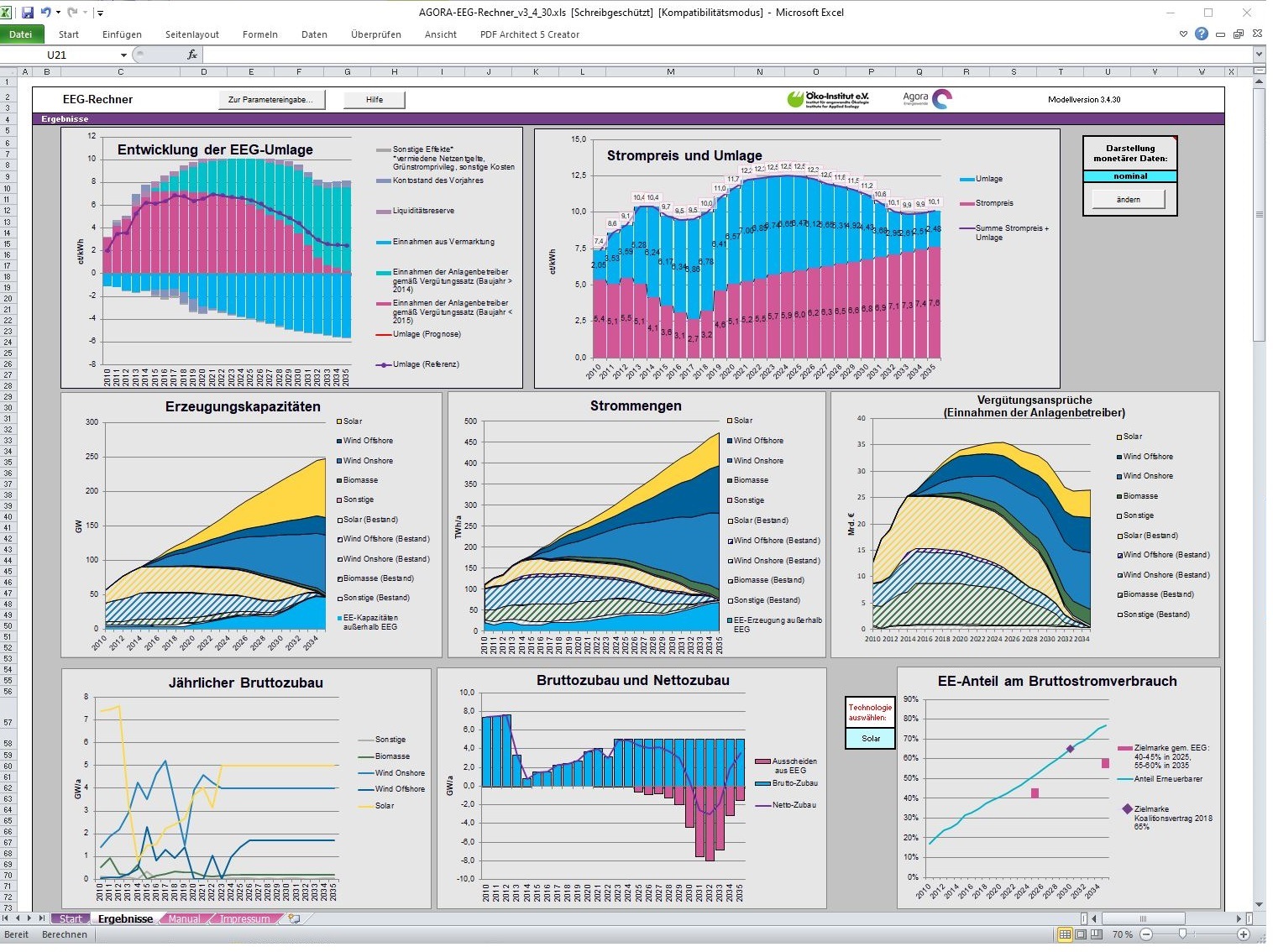This screenshot has height=952, width=1273.
Task: Click the Undo arrow icon
Action: (x=46, y=13)
